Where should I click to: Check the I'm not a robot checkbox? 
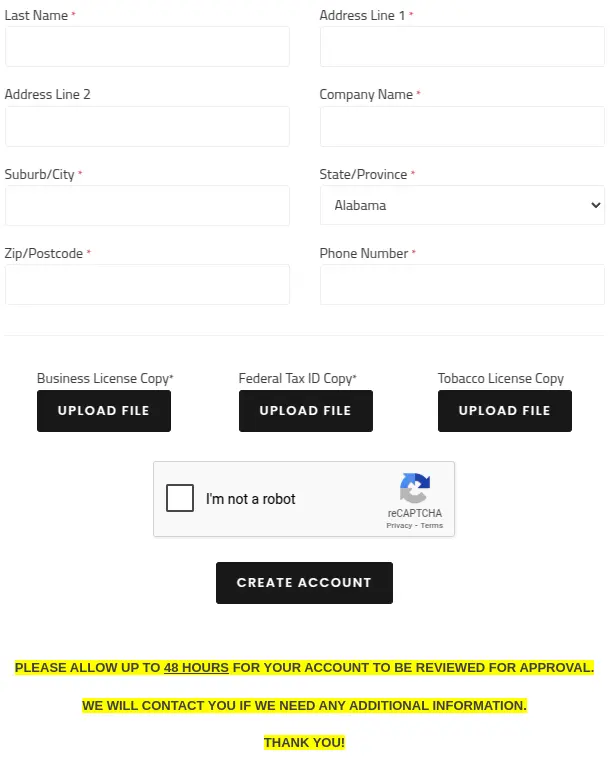click(x=180, y=498)
